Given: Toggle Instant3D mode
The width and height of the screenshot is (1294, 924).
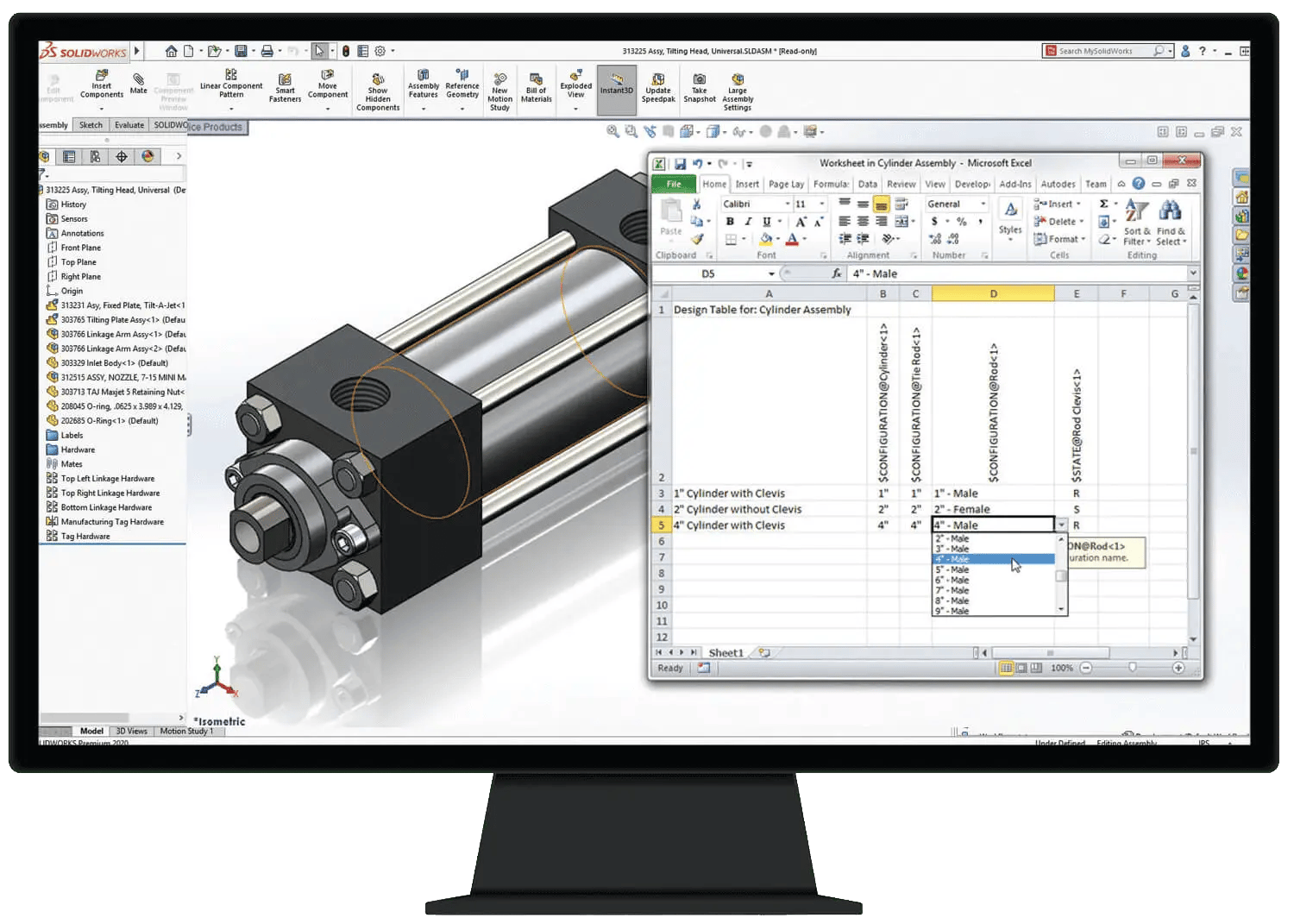Looking at the screenshot, I should coord(617,89).
